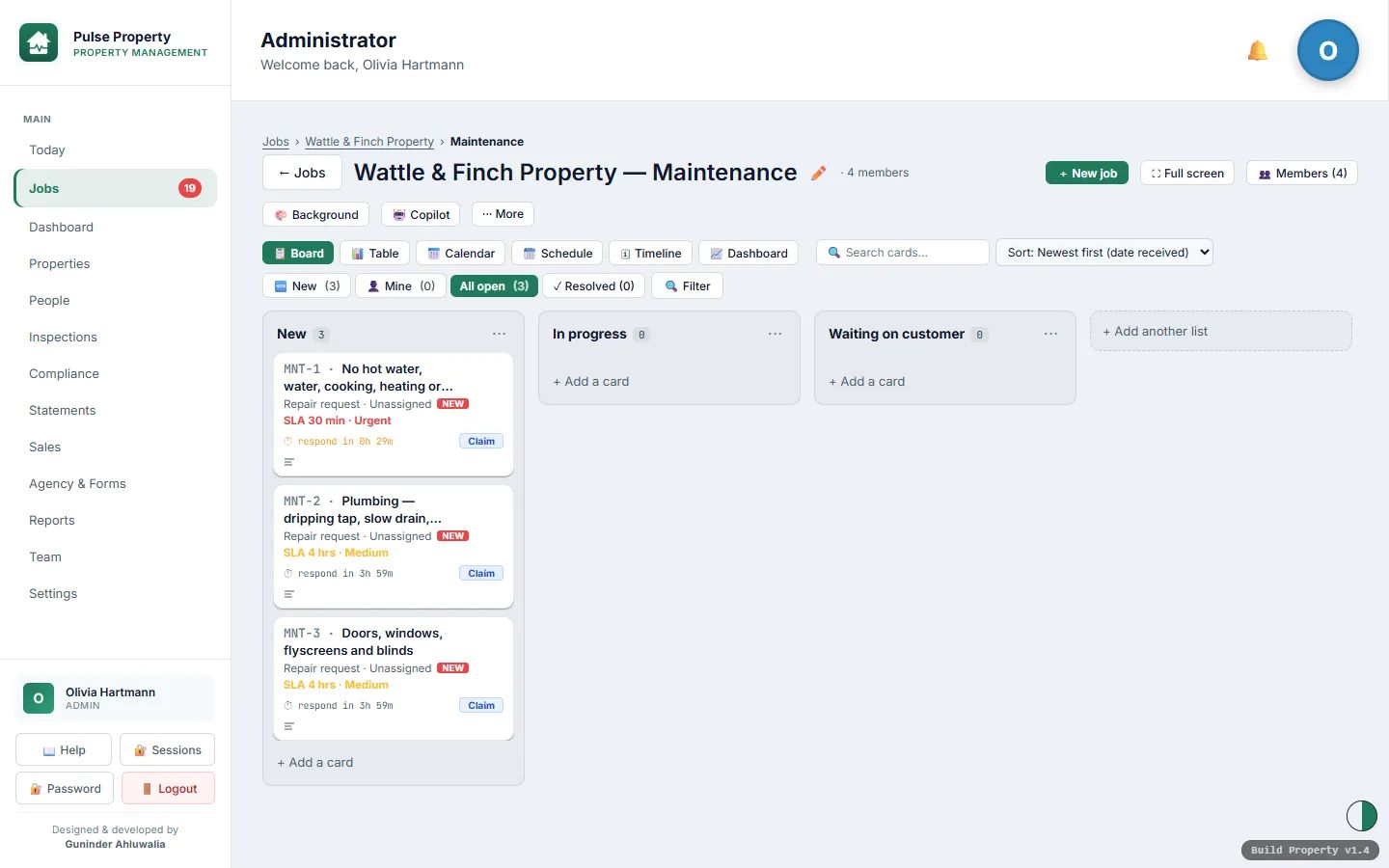Open the Background picker

click(x=316, y=214)
